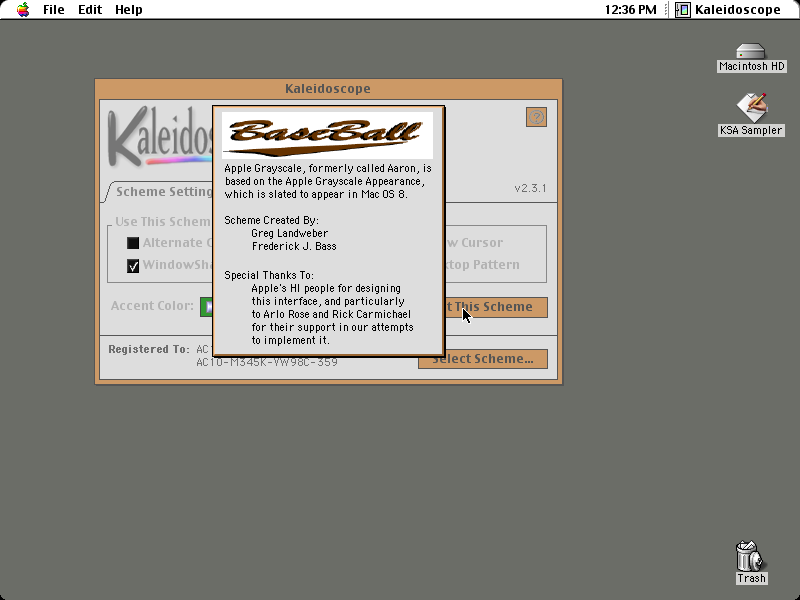Viewport: 800px width, 600px height.
Task: Open the Apple menu
Action: click(23, 10)
